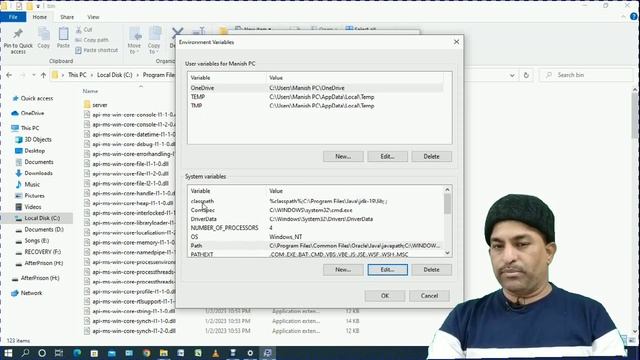
Task: Click Move to ribbon icon
Action: tap(134, 40)
